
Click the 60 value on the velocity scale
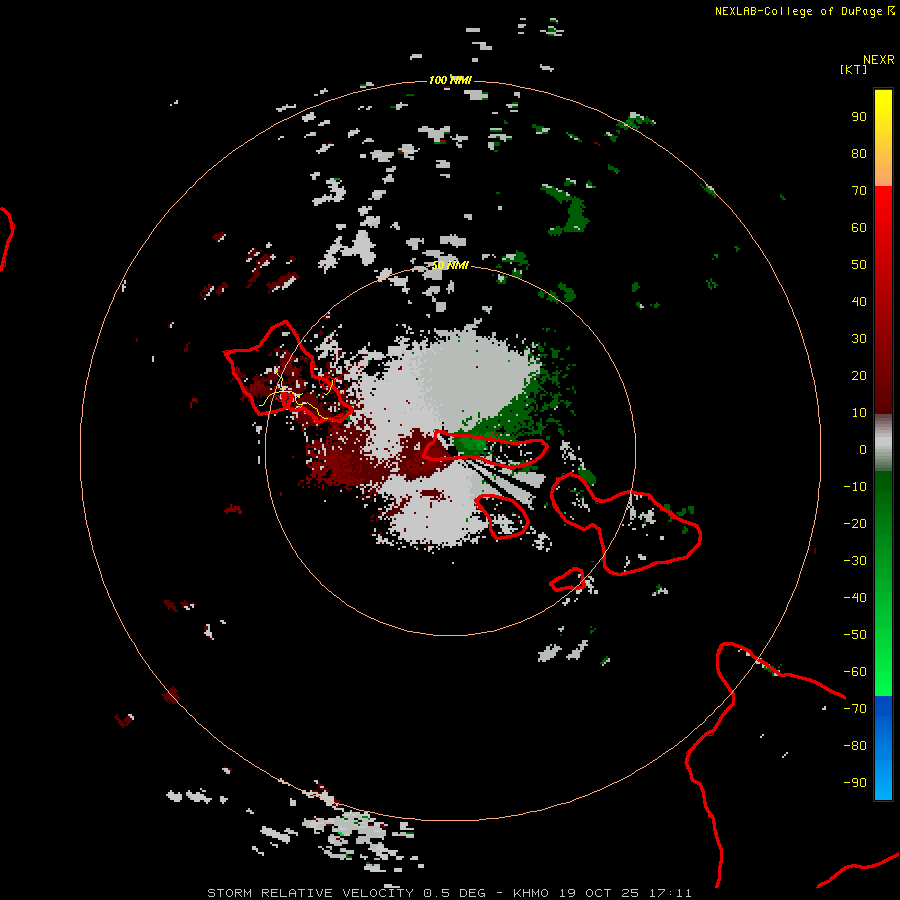[x=859, y=228]
